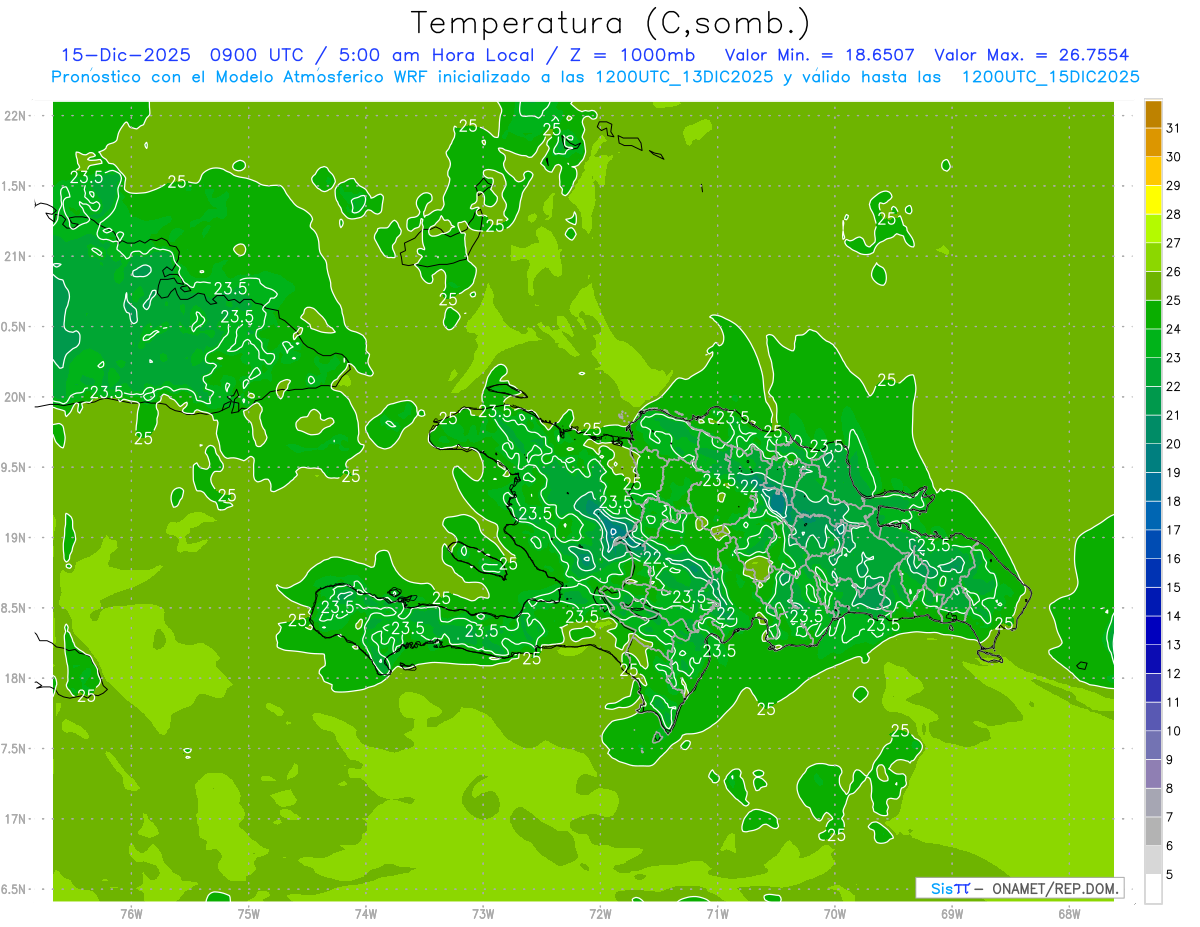The width and height of the screenshot is (1200, 927).
Task: Click the '20' color scale label
Action: 1174,444
